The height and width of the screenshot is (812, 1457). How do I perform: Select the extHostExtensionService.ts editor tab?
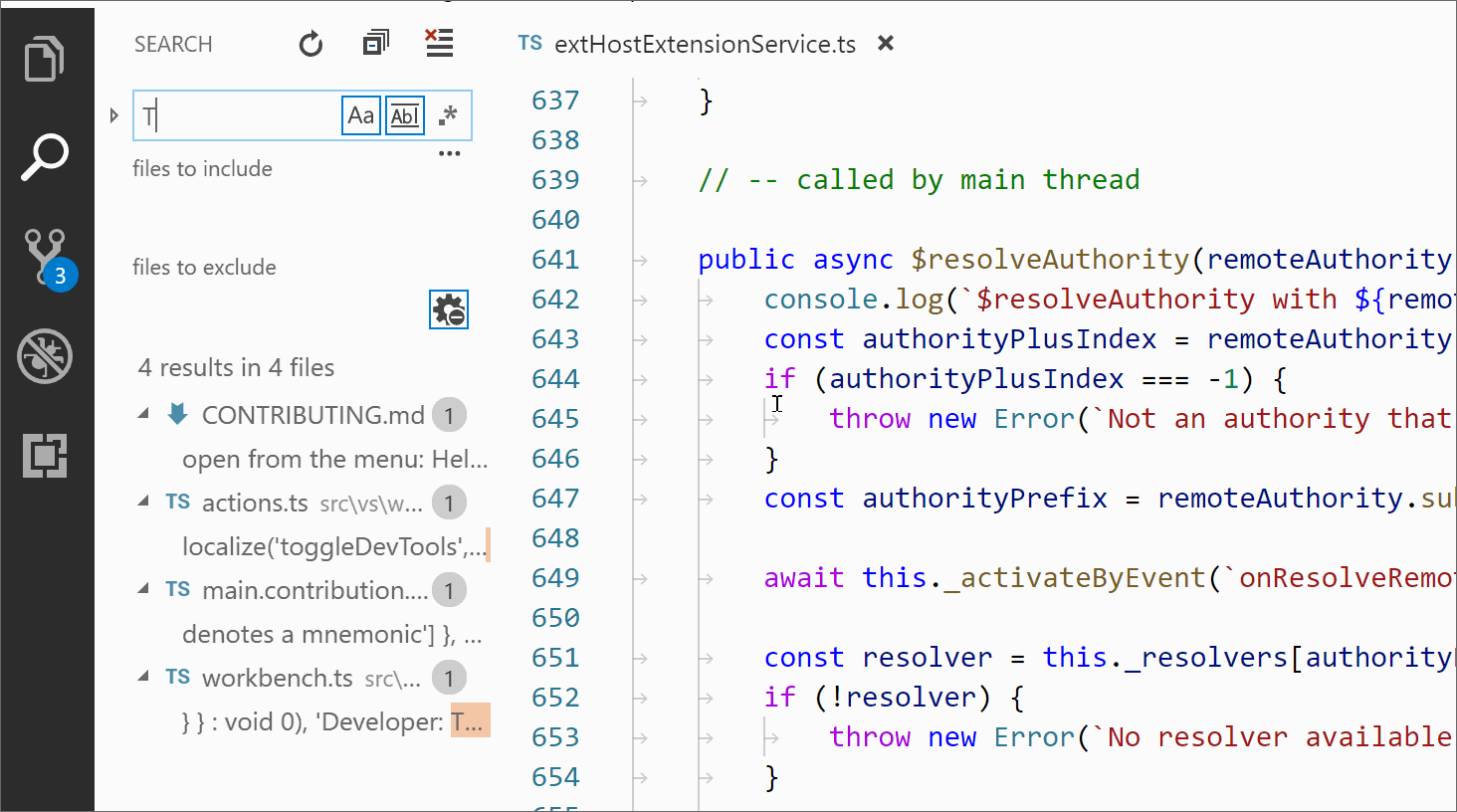point(703,44)
